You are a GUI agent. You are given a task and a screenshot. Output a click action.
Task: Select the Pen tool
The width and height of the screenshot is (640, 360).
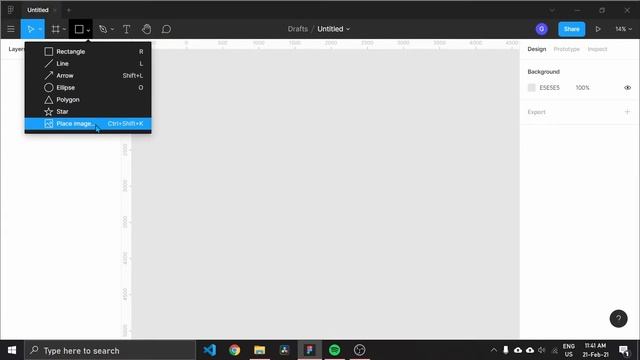coord(103,29)
